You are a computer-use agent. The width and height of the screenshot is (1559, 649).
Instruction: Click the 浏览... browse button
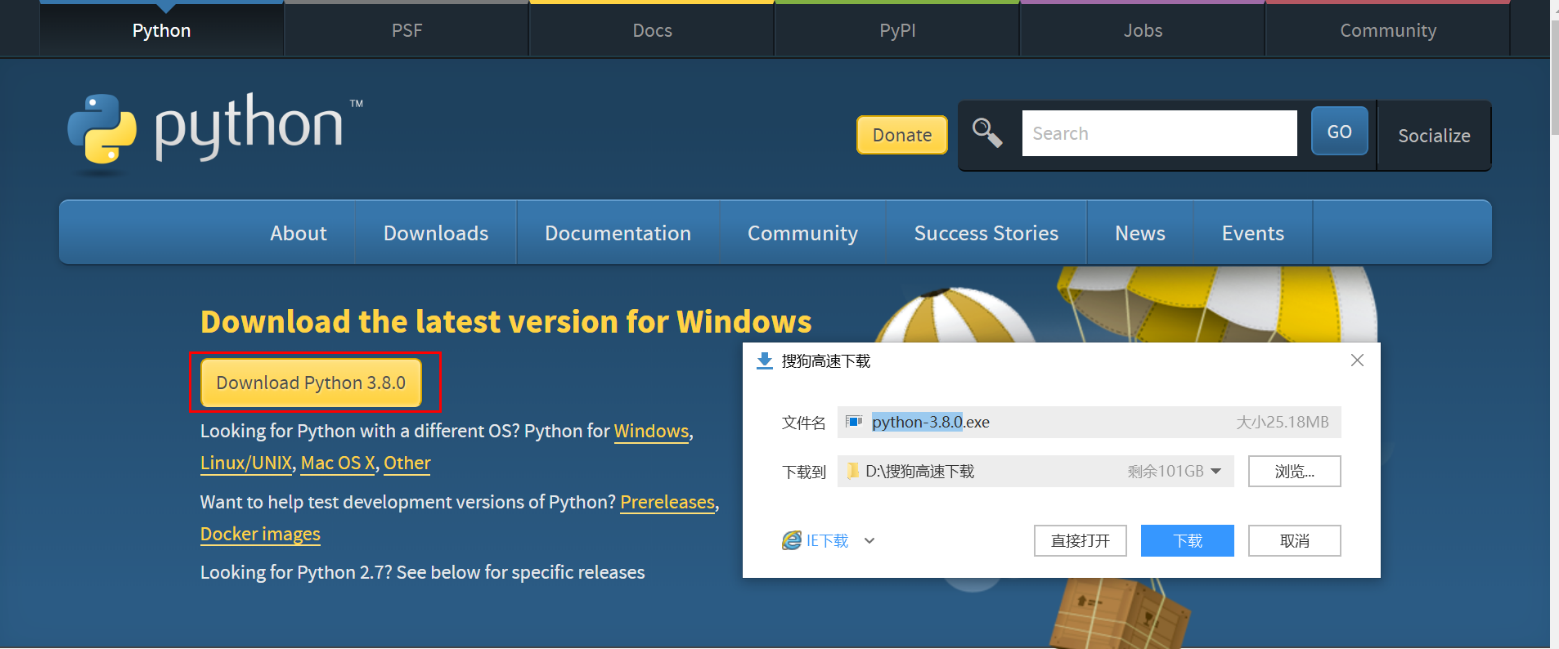(x=1294, y=471)
